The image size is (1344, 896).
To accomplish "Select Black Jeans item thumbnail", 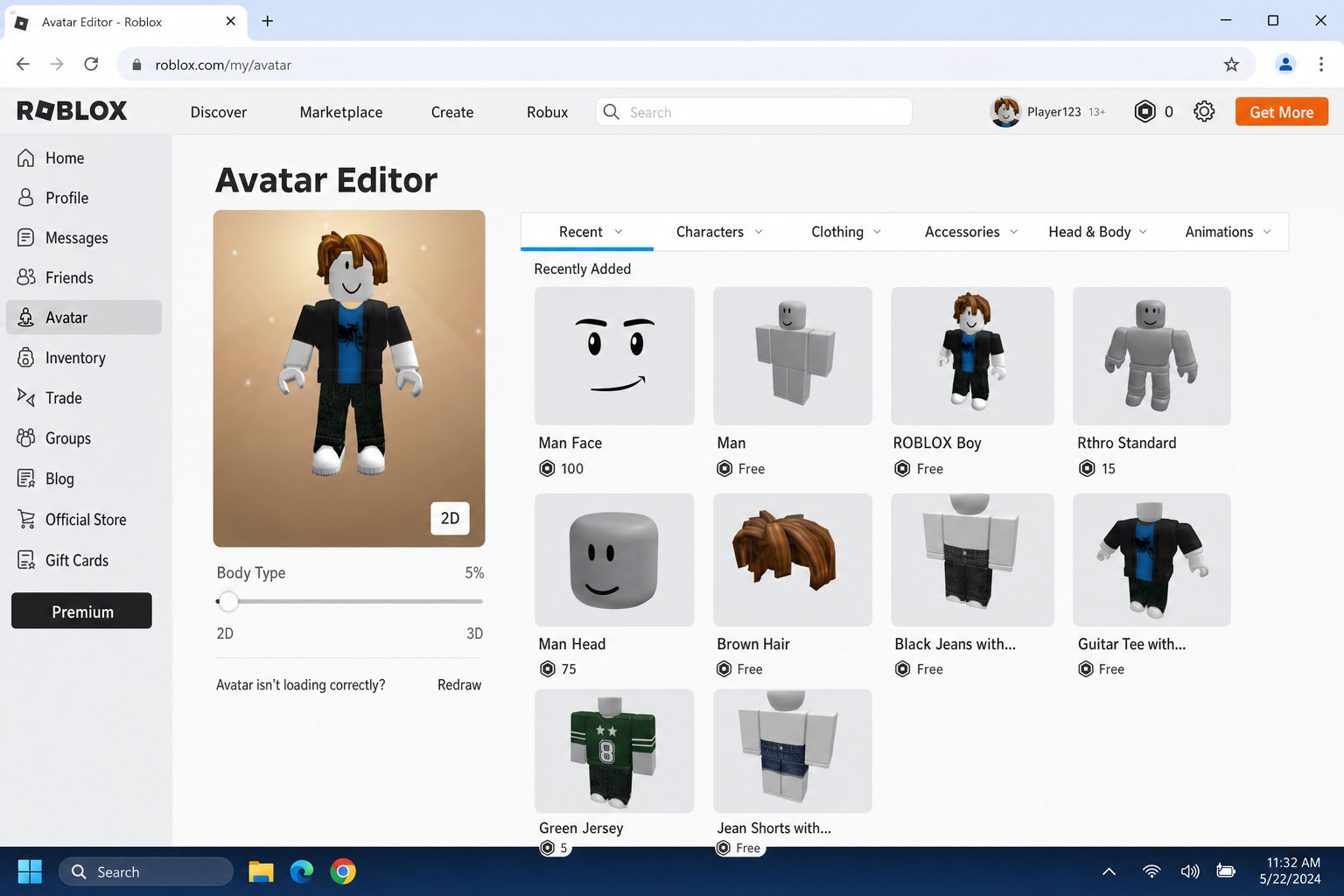I will coord(972,560).
